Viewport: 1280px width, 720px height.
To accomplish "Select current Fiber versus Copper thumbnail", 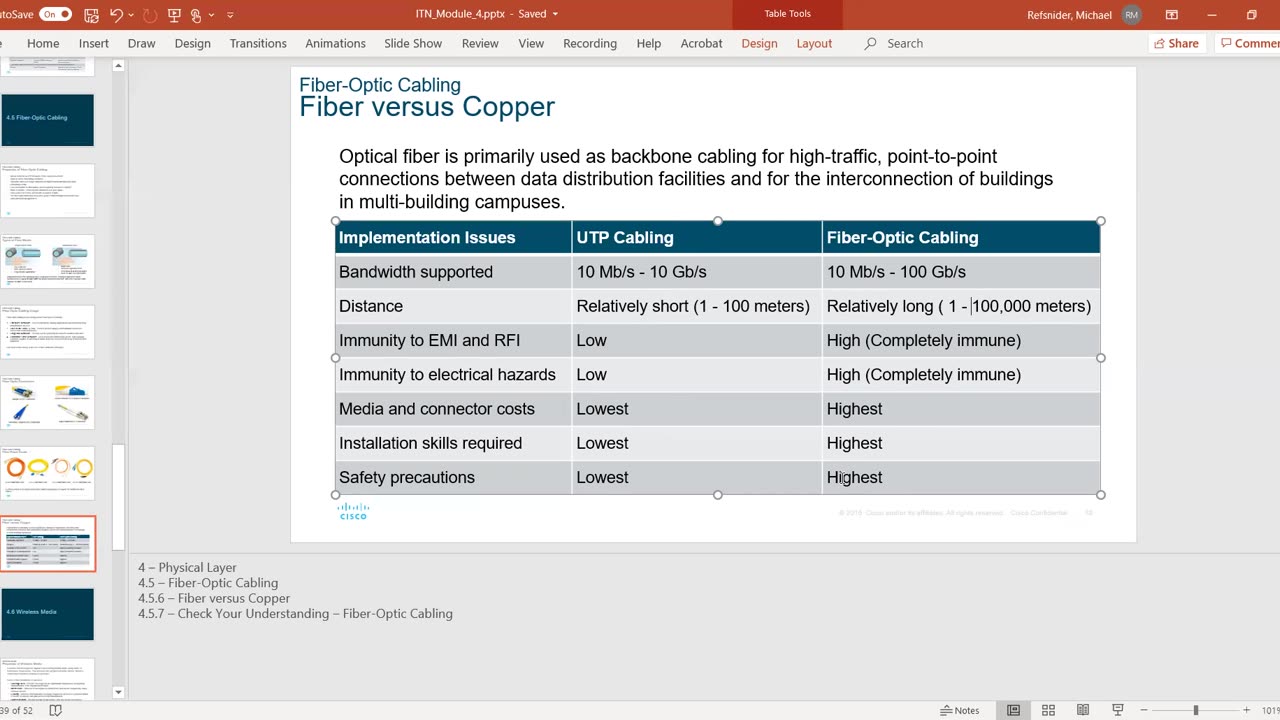I will (x=48, y=543).
